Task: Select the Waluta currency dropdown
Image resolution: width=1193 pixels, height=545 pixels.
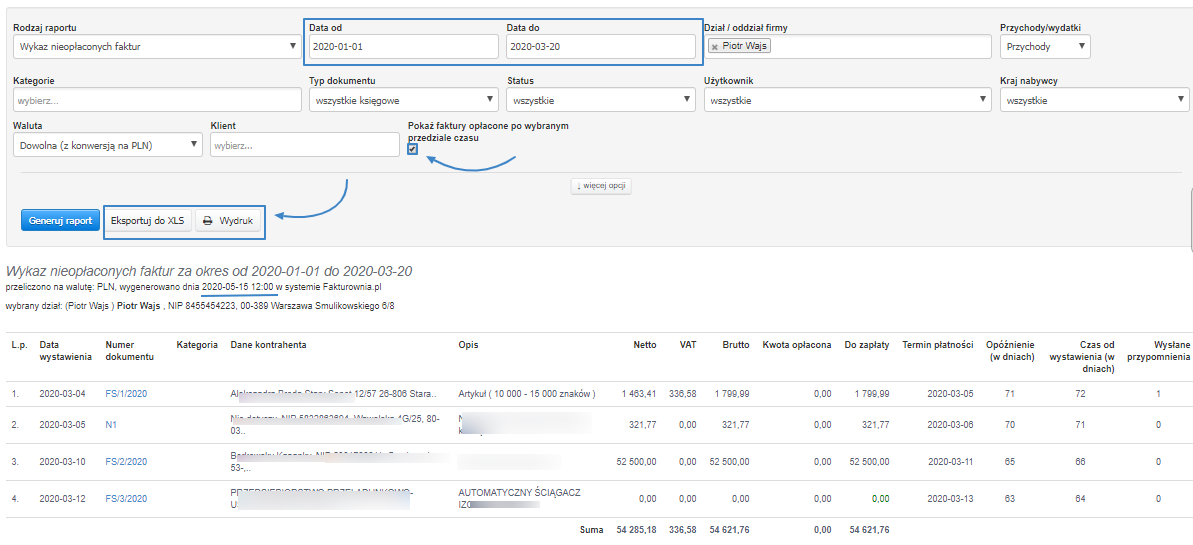Action: (x=108, y=145)
